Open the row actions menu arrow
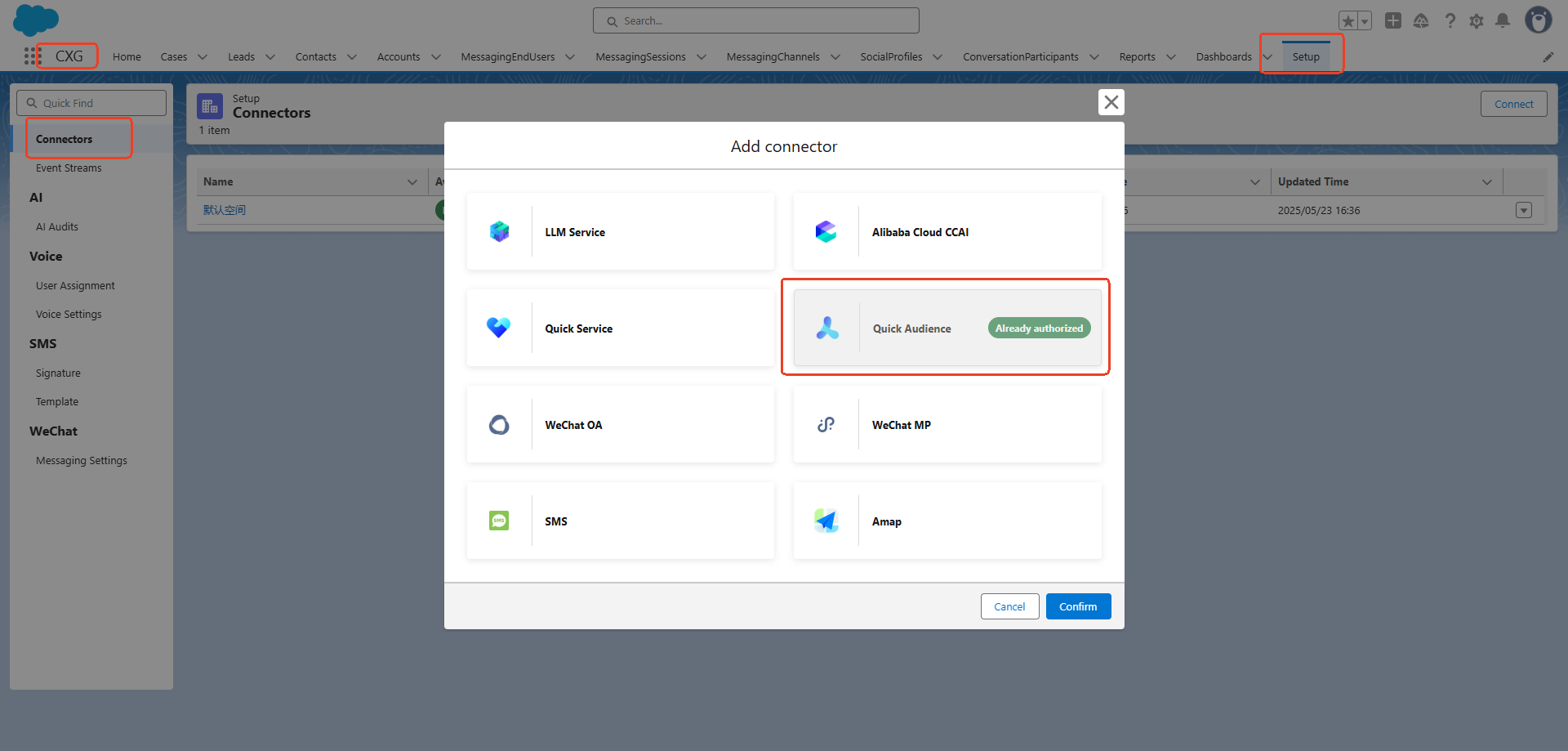Image resolution: width=1568 pixels, height=751 pixels. [x=1524, y=210]
